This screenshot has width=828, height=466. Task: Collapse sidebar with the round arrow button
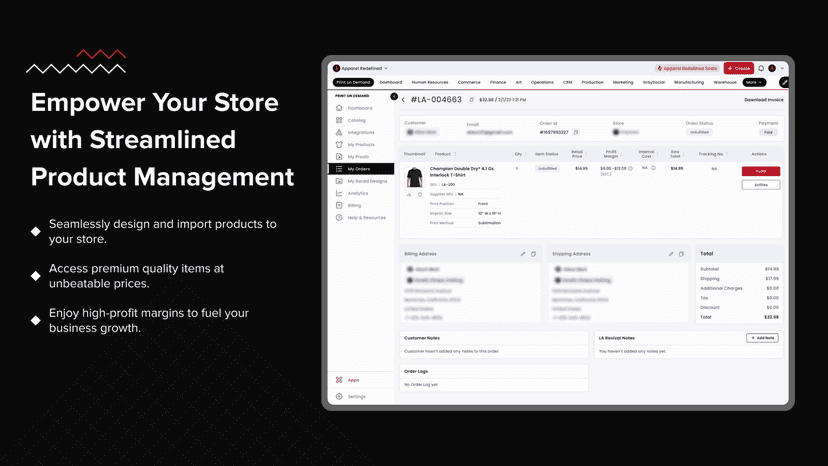[x=394, y=96]
